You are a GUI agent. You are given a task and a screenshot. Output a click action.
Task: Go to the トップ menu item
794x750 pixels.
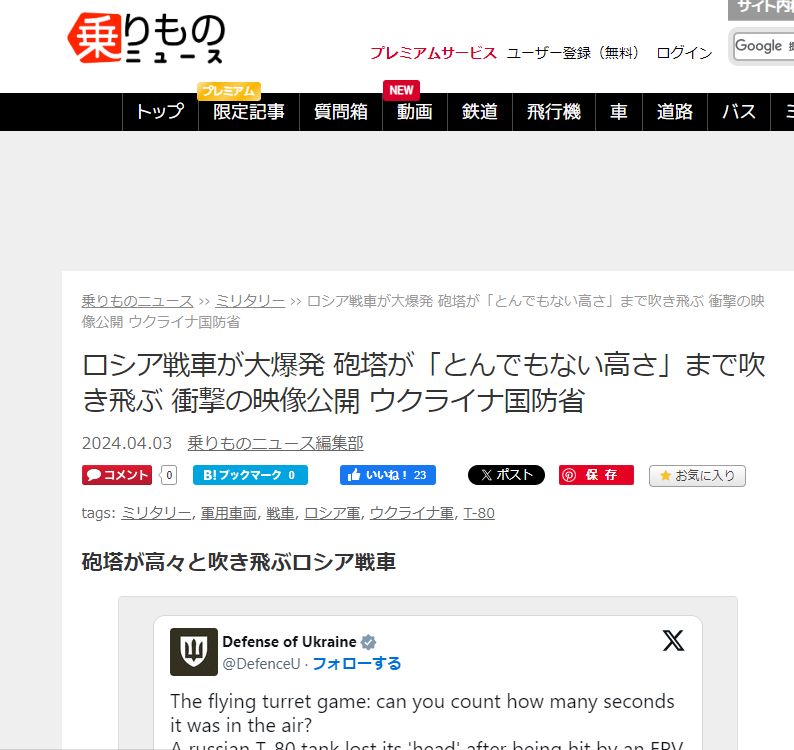(160, 112)
